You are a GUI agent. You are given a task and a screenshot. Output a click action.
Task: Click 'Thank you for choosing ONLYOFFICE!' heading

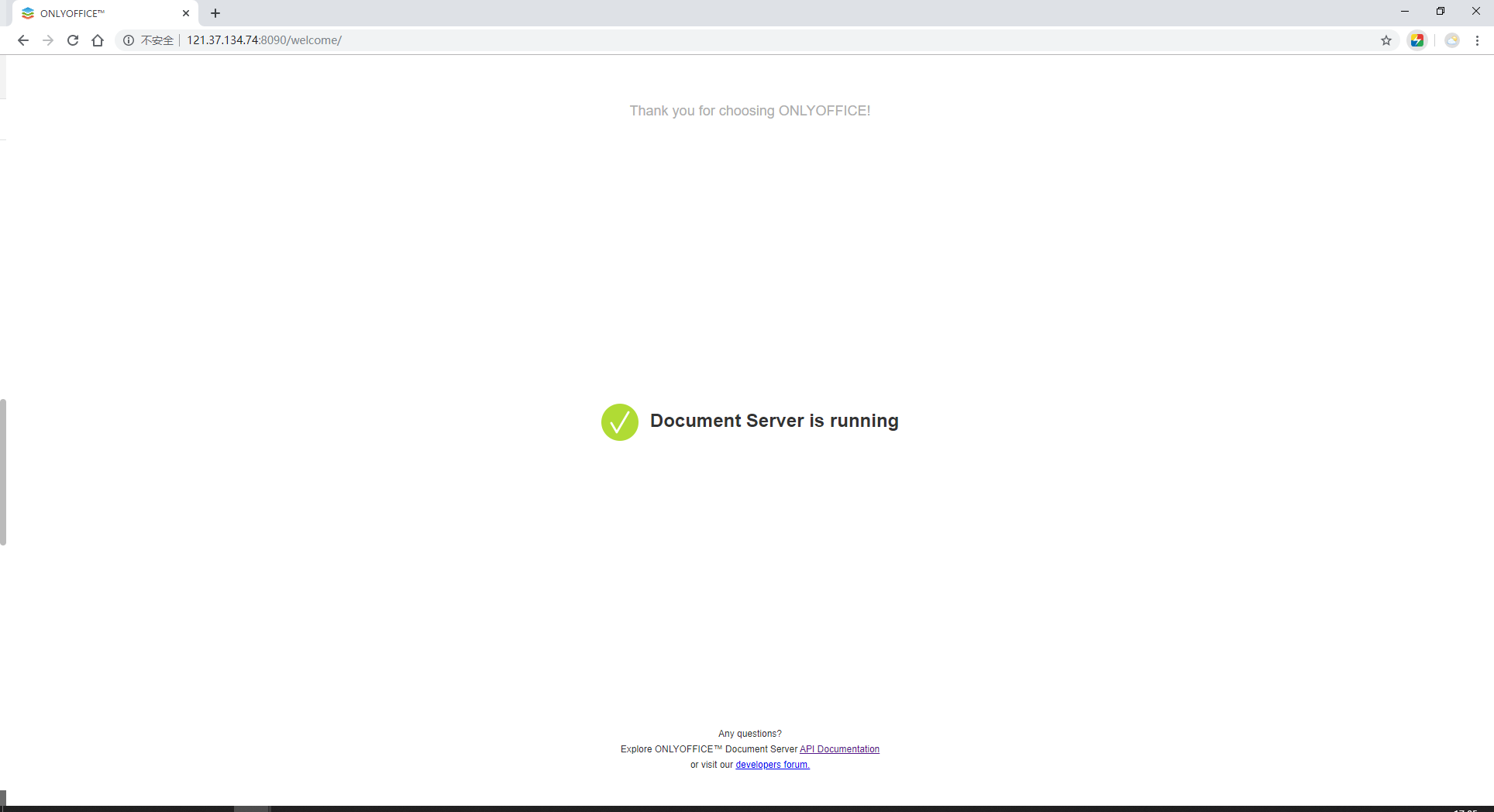750,111
